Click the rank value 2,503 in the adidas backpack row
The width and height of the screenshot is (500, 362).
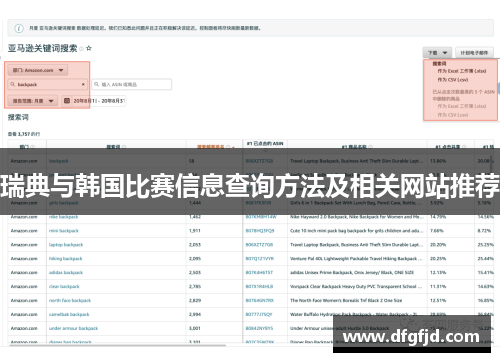point(195,273)
